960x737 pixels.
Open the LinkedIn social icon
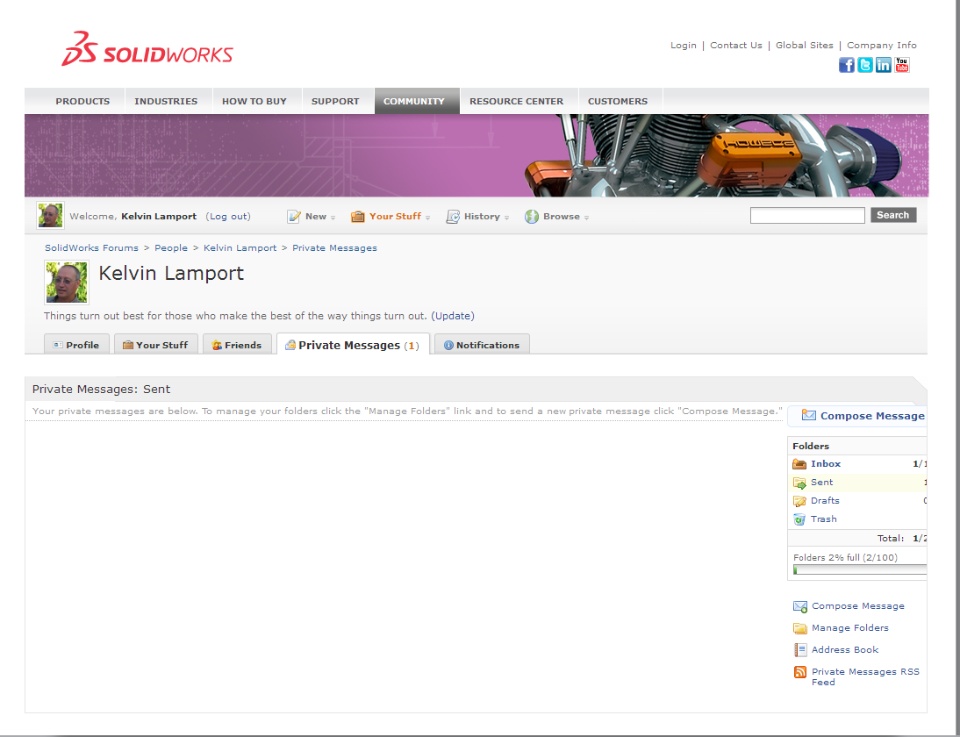tap(883, 65)
